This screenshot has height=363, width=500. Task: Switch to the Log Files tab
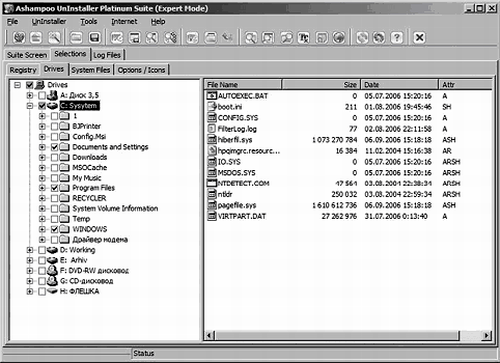tap(107, 55)
